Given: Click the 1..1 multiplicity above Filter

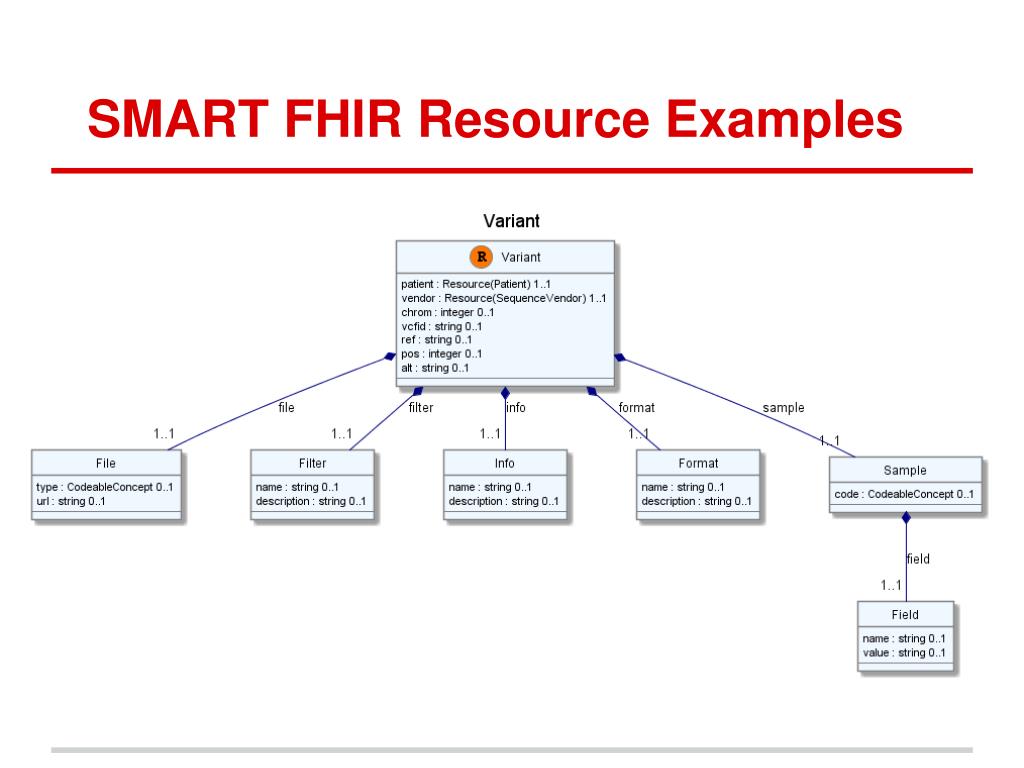Looking at the screenshot, I should pos(342,434).
